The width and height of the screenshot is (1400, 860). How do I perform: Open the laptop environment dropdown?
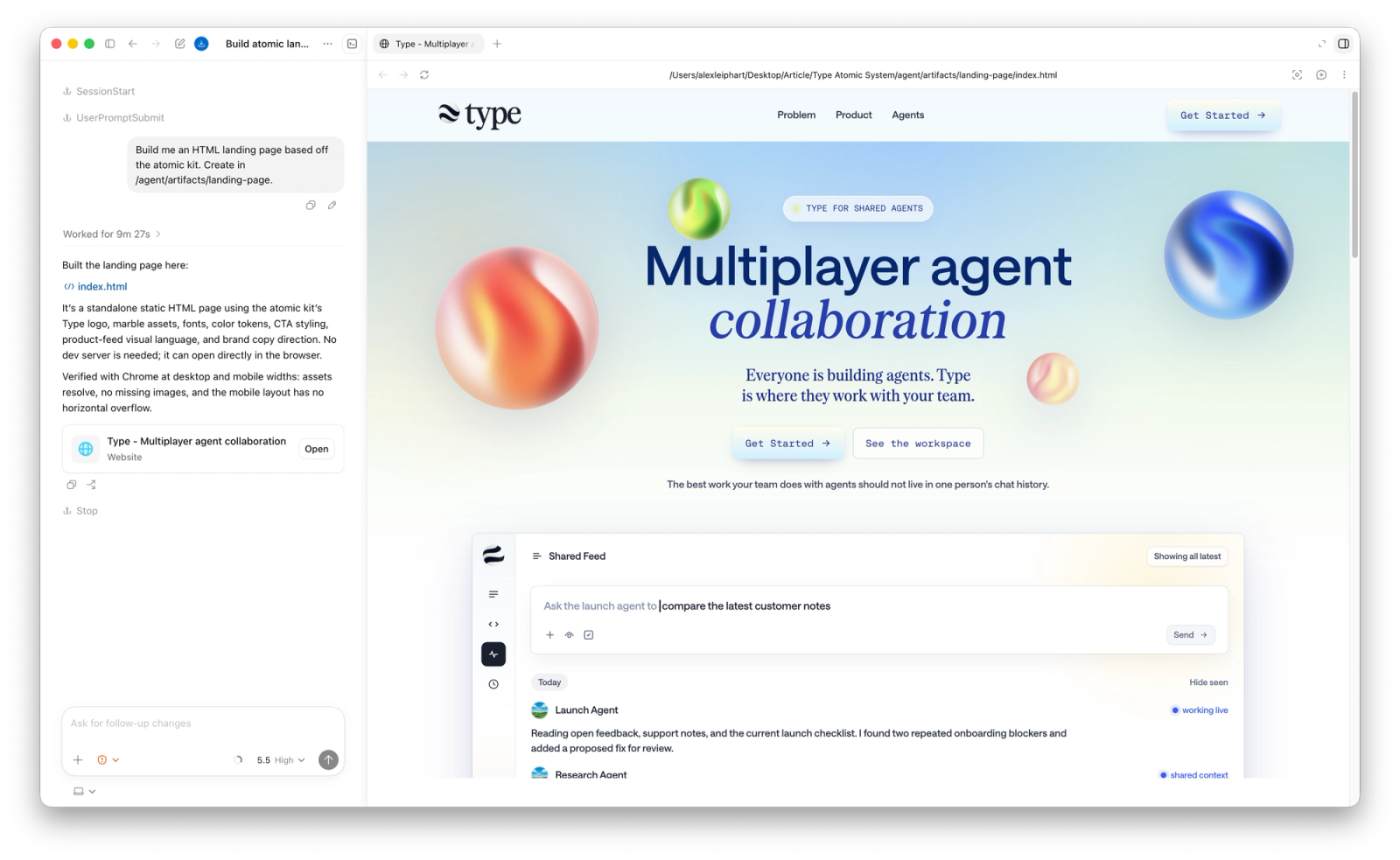tap(84, 792)
